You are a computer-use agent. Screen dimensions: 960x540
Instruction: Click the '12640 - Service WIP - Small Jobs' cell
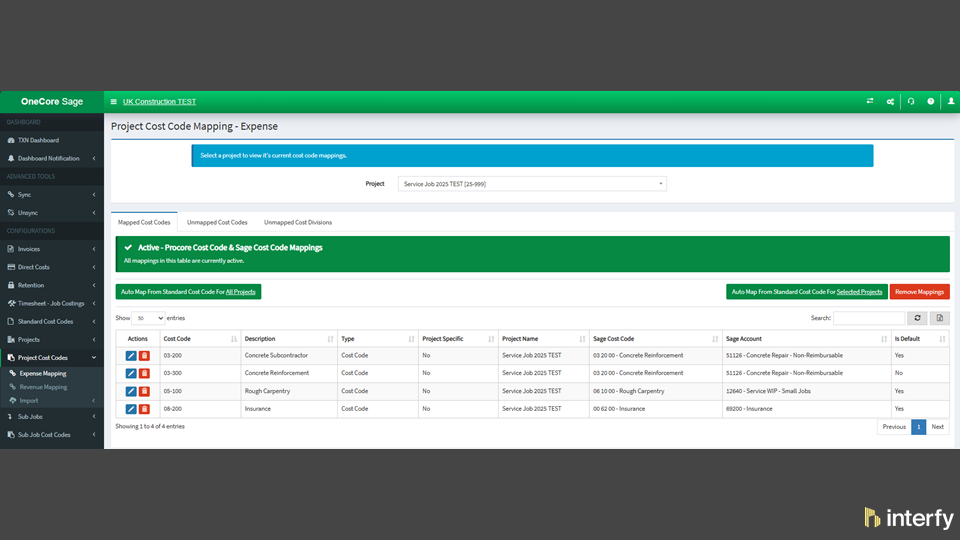point(806,391)
